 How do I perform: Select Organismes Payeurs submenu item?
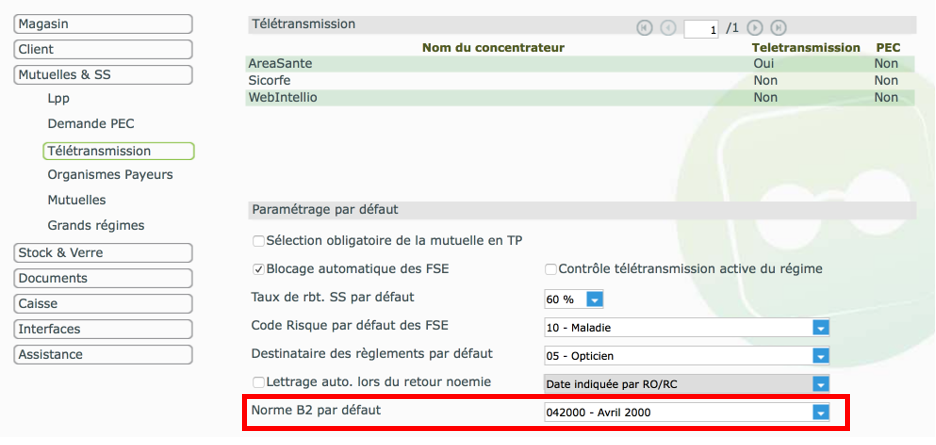tap(110, 175)
